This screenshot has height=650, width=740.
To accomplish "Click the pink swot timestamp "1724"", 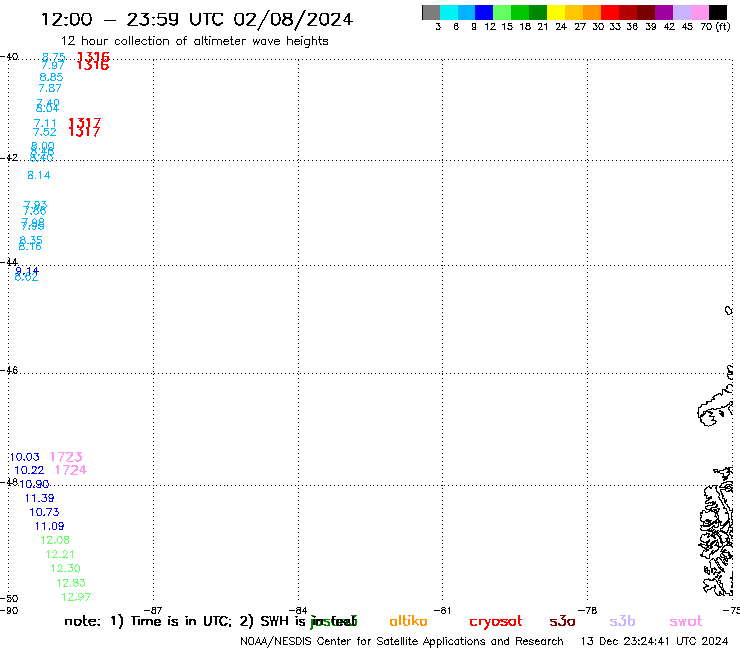I will tap(71, 470).
